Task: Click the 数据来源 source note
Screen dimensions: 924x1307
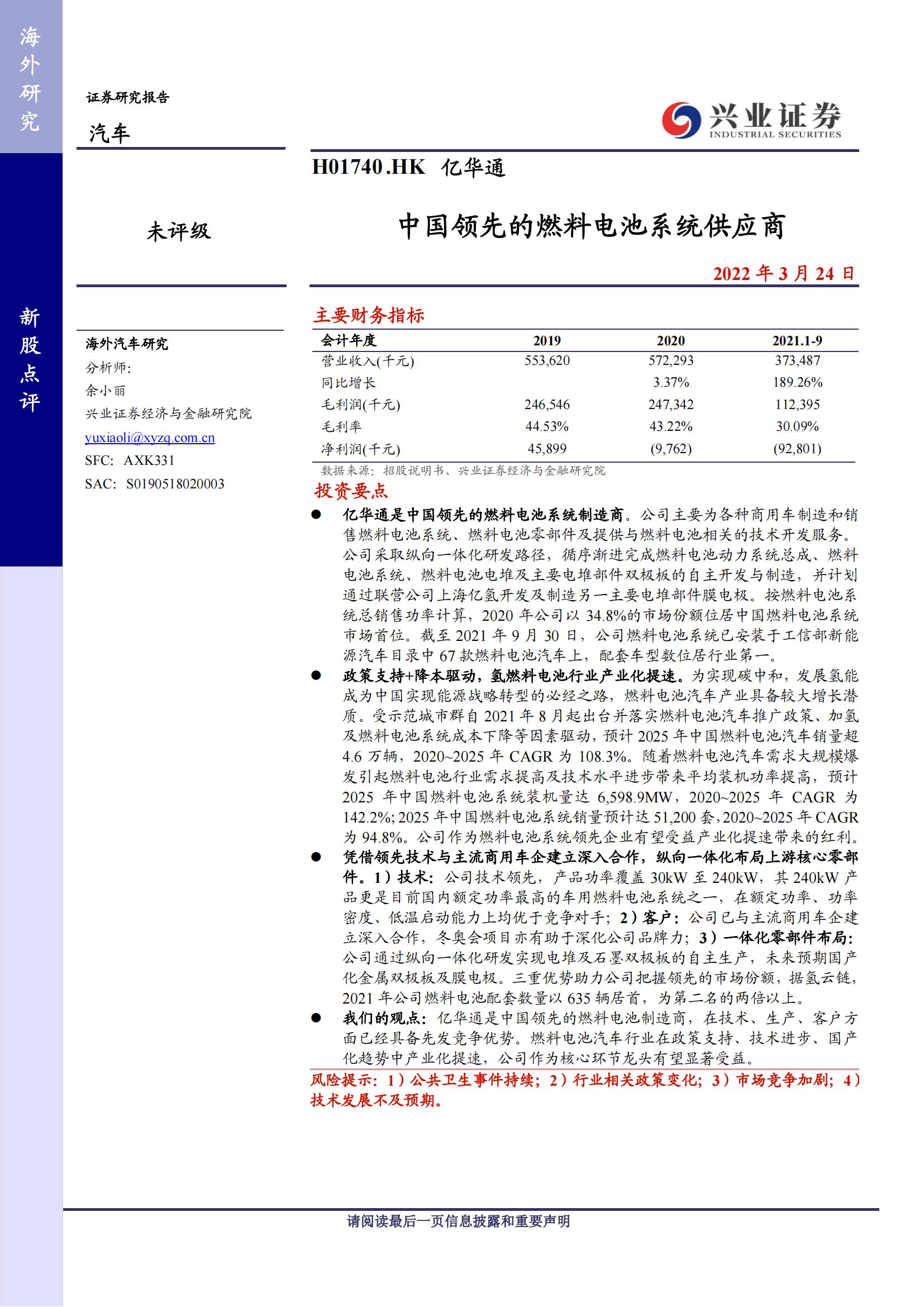Action: tap(463, 470)
